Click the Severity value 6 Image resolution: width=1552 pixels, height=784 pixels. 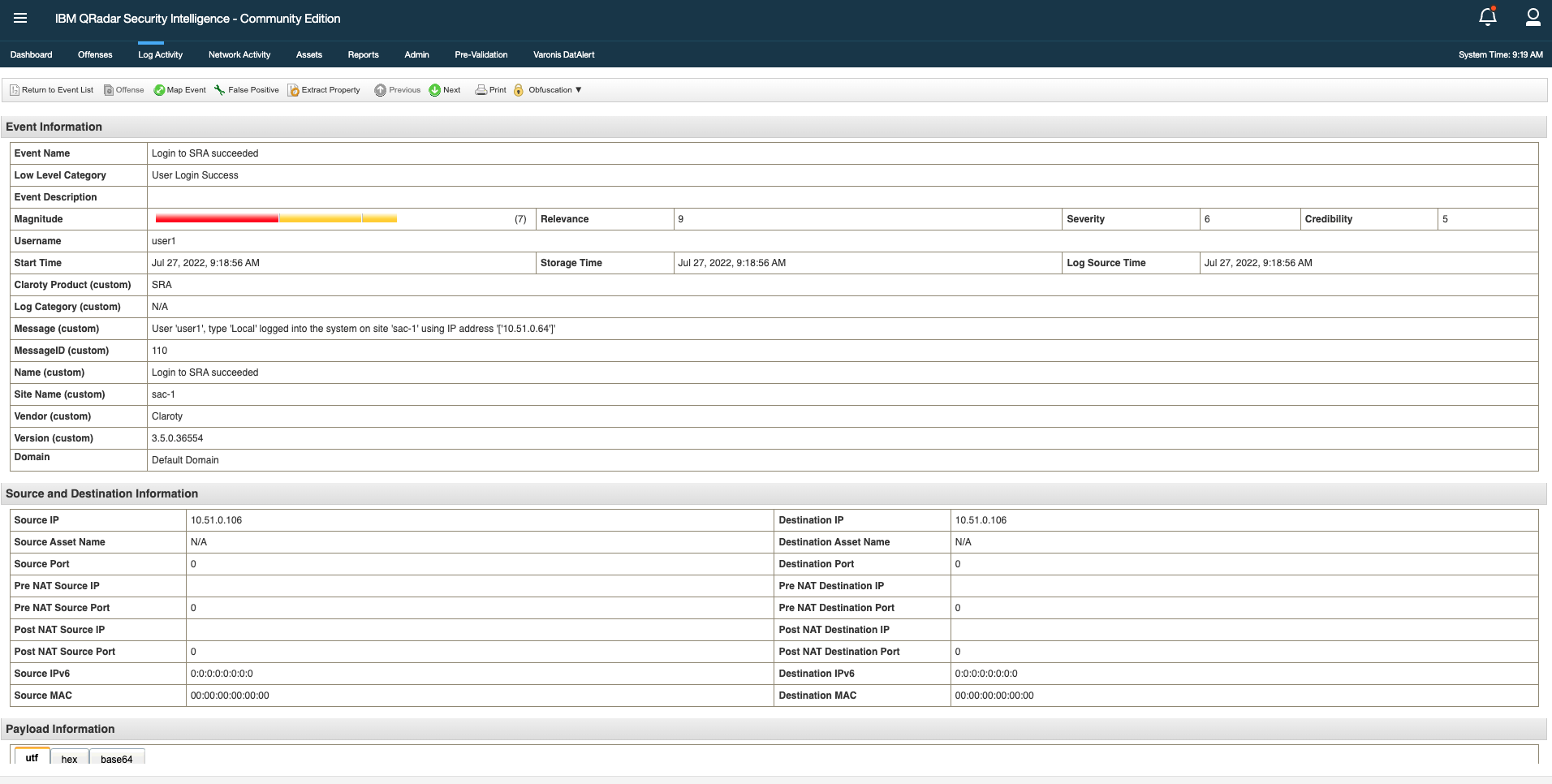(1207, 219)
